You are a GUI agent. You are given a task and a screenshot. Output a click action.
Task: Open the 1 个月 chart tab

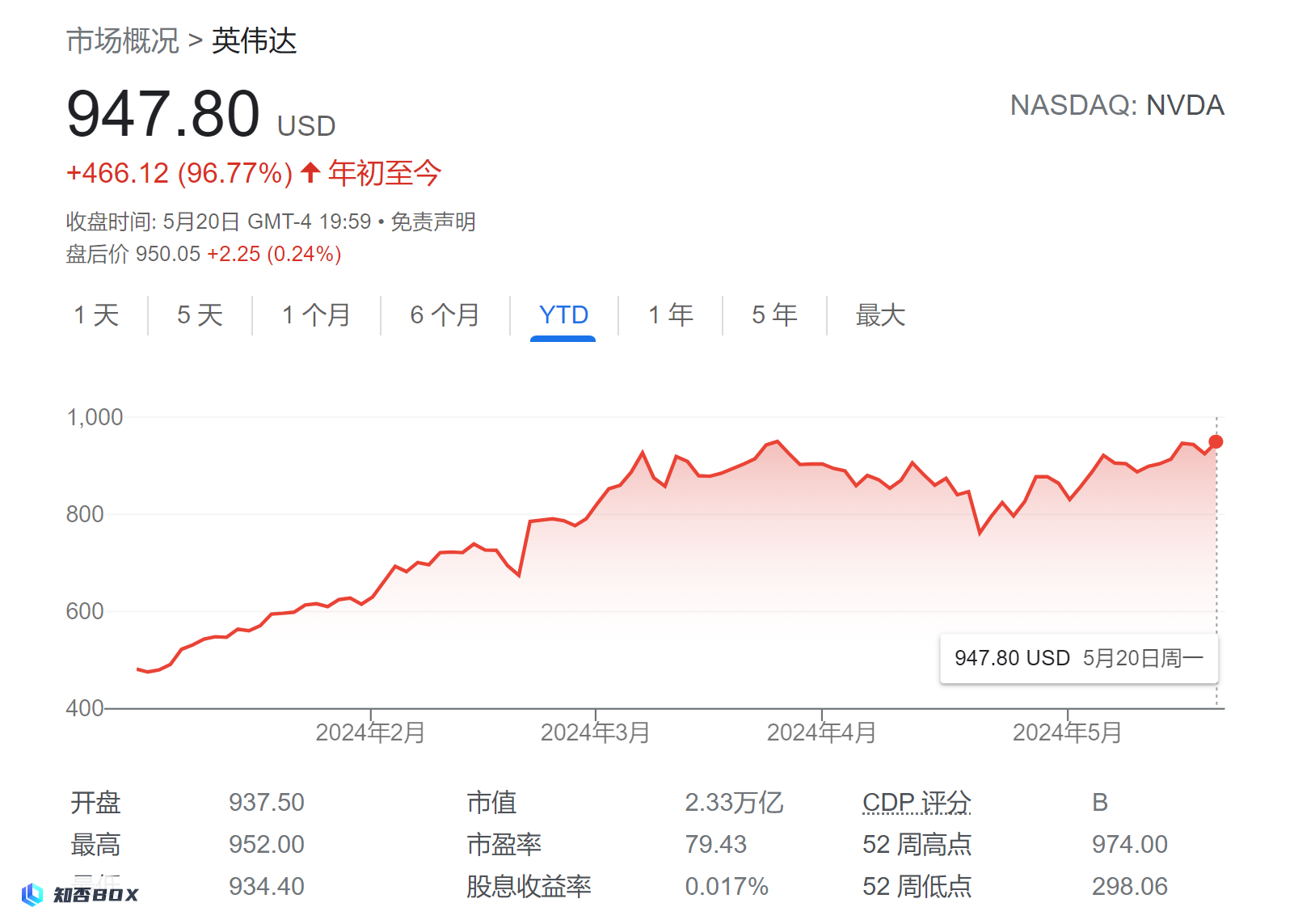click(316, 314)
